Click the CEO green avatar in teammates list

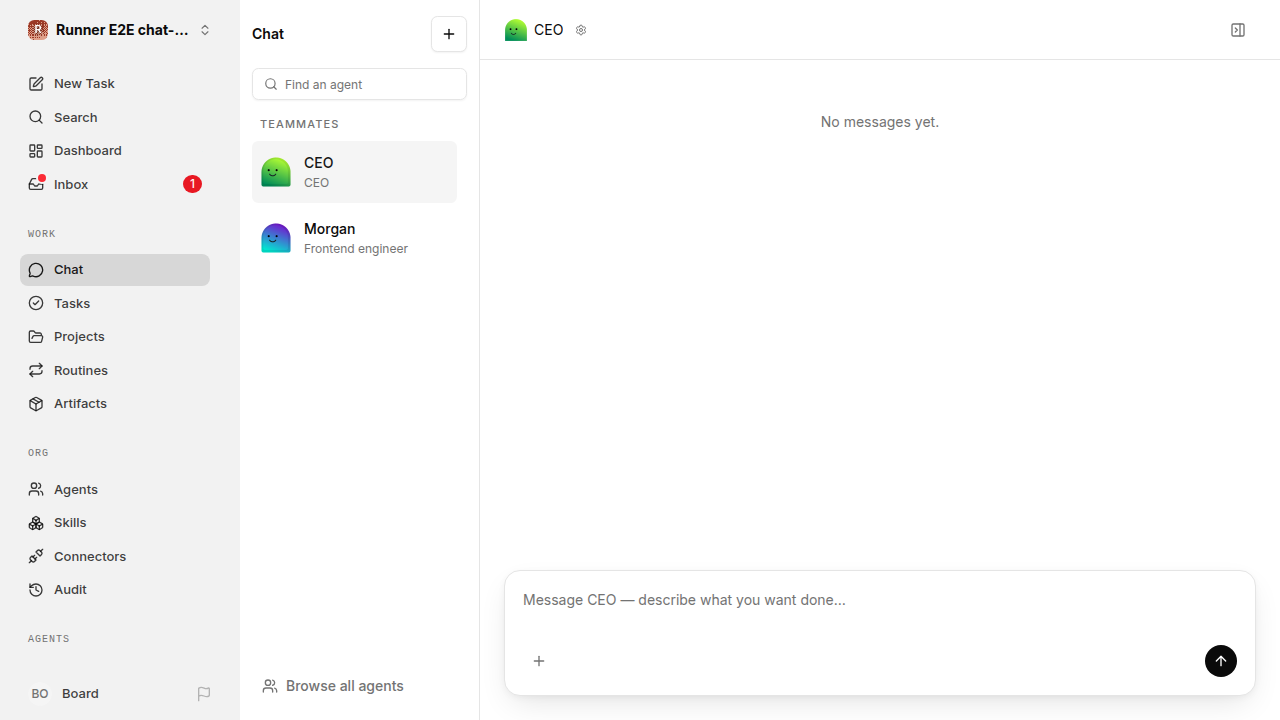pyautogui.click(x=276, y=172)
